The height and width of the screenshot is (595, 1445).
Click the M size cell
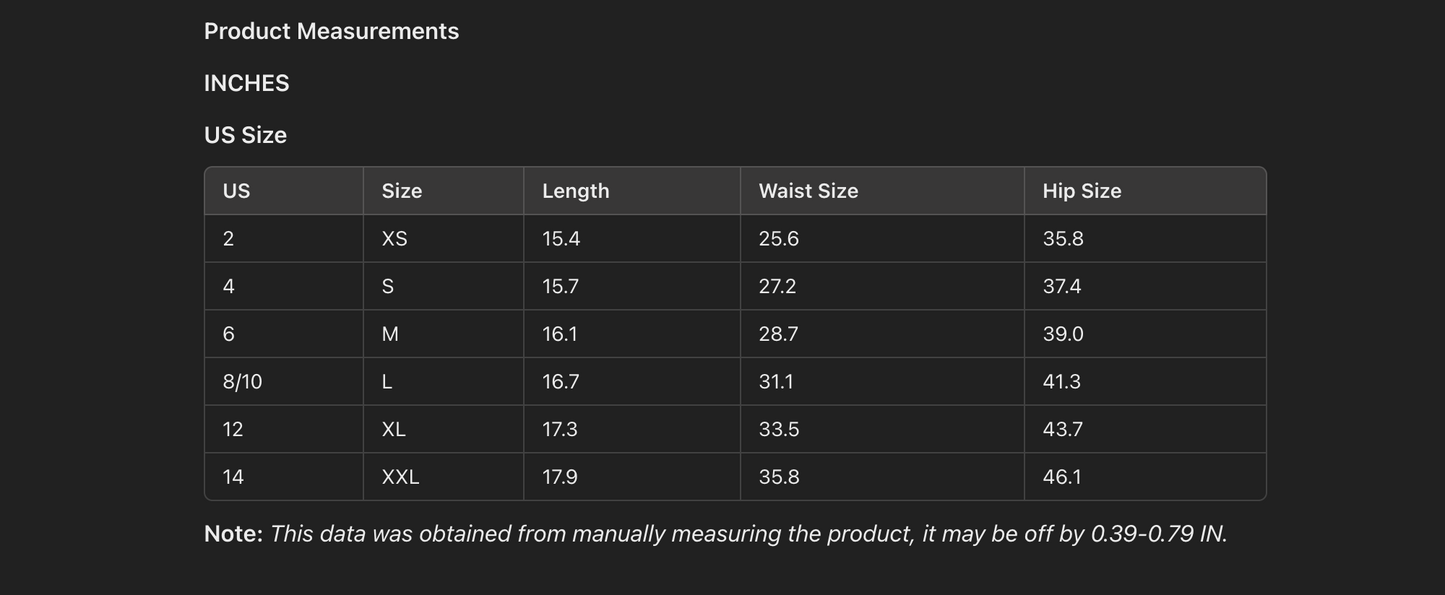click(390, 334)
